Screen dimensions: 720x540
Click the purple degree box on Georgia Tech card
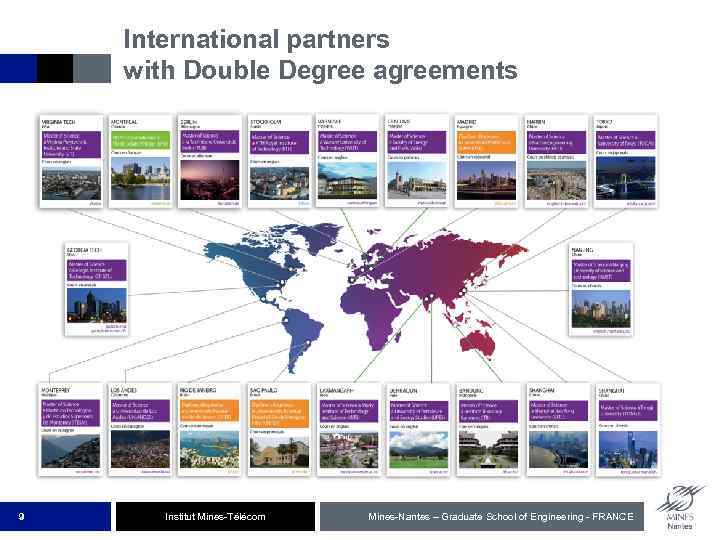click(x=96, y=270)
